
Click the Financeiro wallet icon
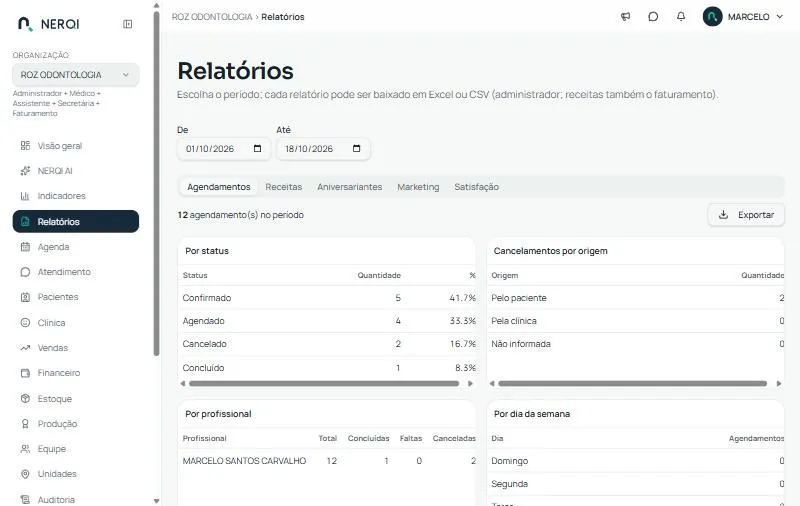pyautogui.click(x=25, y=373)
